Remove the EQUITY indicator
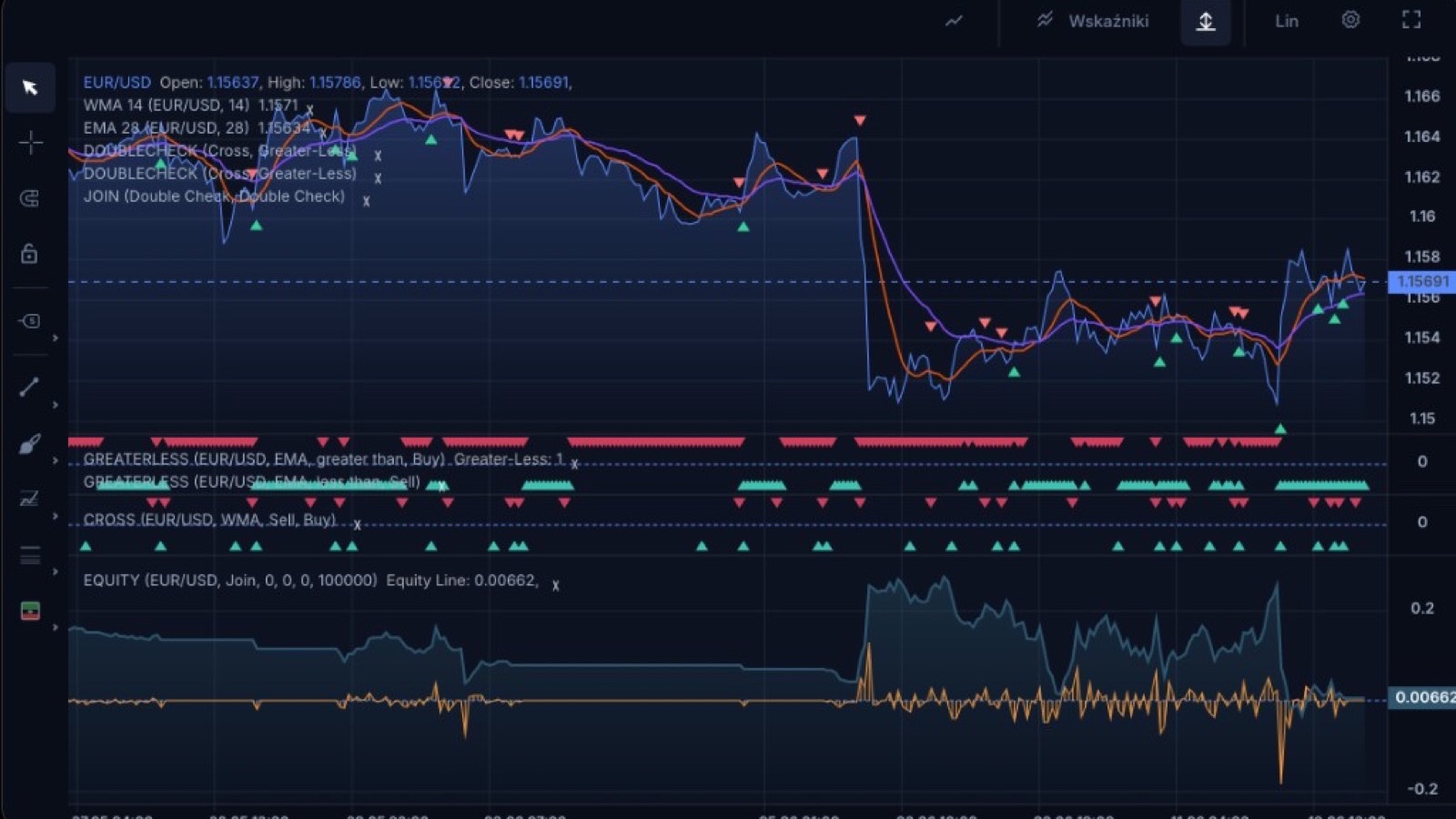The width and height of the screenshot is (1456, 819). tap(555, 585)
